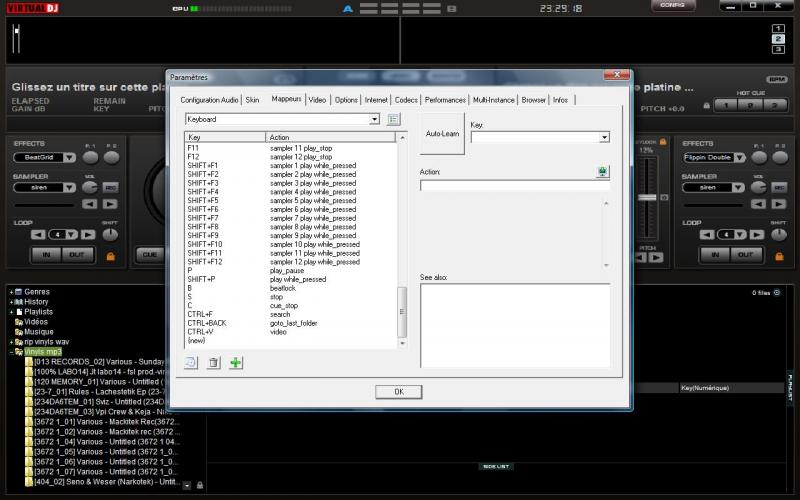Image resolution: width=800 pixels, height=500 pixels.
Task: Click the lock icon near hot cue buttons
Action: (707, 106)
